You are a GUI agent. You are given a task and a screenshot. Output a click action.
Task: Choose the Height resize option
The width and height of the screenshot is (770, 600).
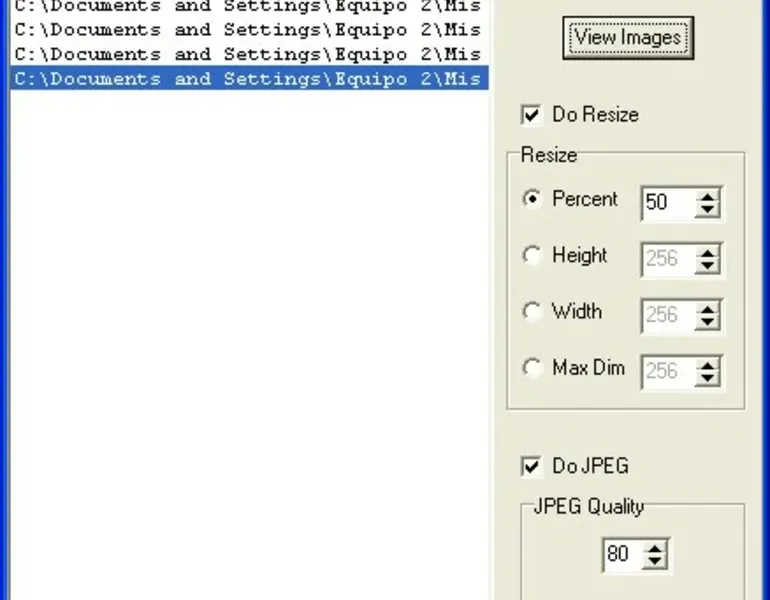coord(531,256)
